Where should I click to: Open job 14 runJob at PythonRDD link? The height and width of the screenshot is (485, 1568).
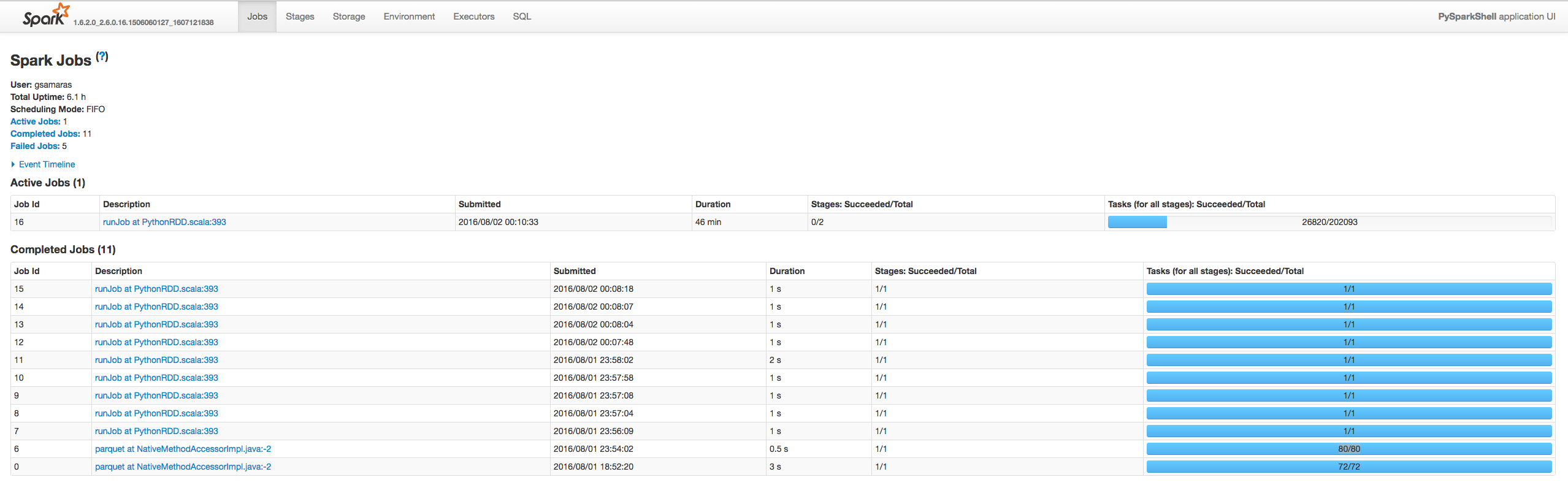coord(156,307)
